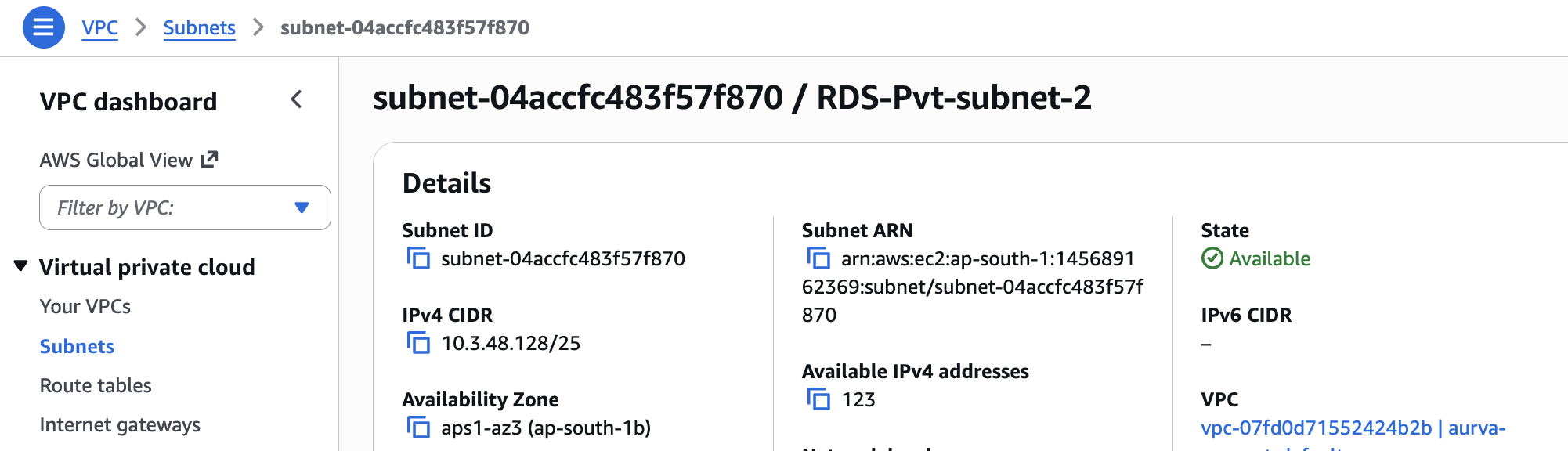This screenshot has width=1568, height=451.
Task: Click the copy icon for Available IPv4 addresses
Action: 819,400
